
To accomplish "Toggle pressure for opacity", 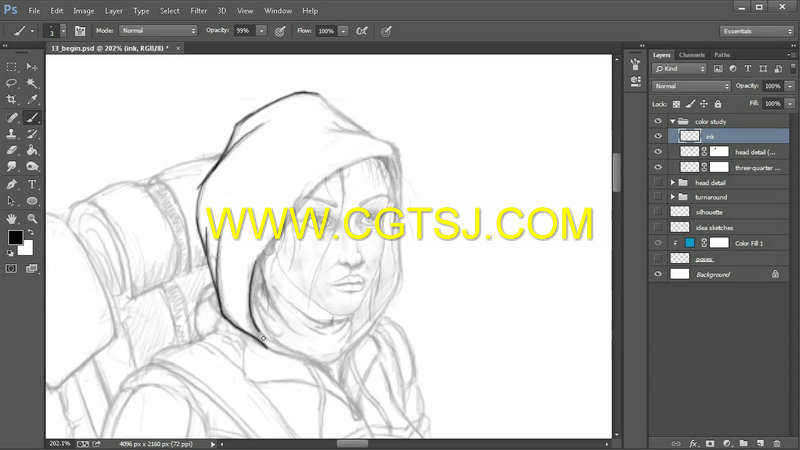I will [280, 31].
